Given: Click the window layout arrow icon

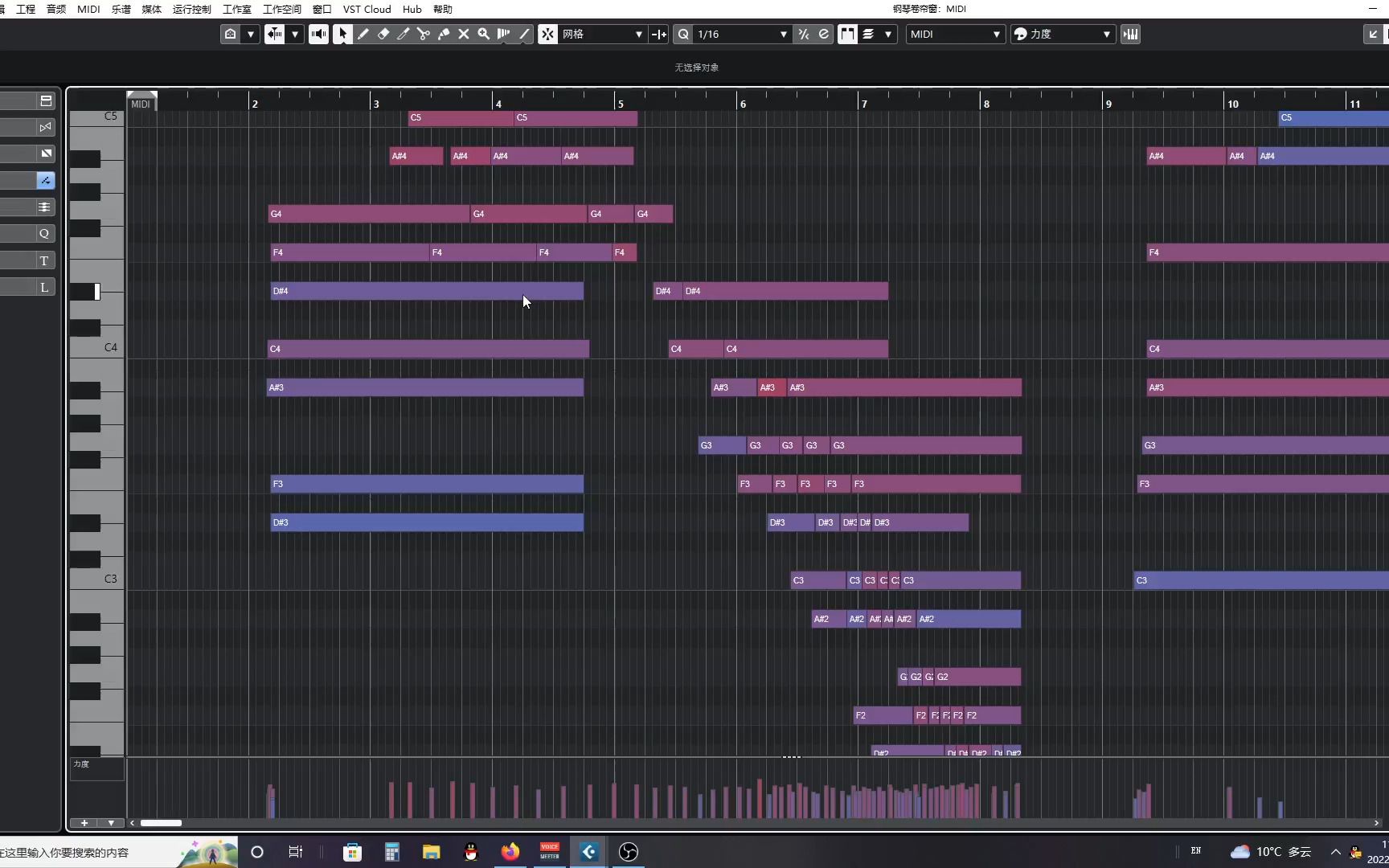Looking at the screenshot, I should click(x=1373, y=34).
